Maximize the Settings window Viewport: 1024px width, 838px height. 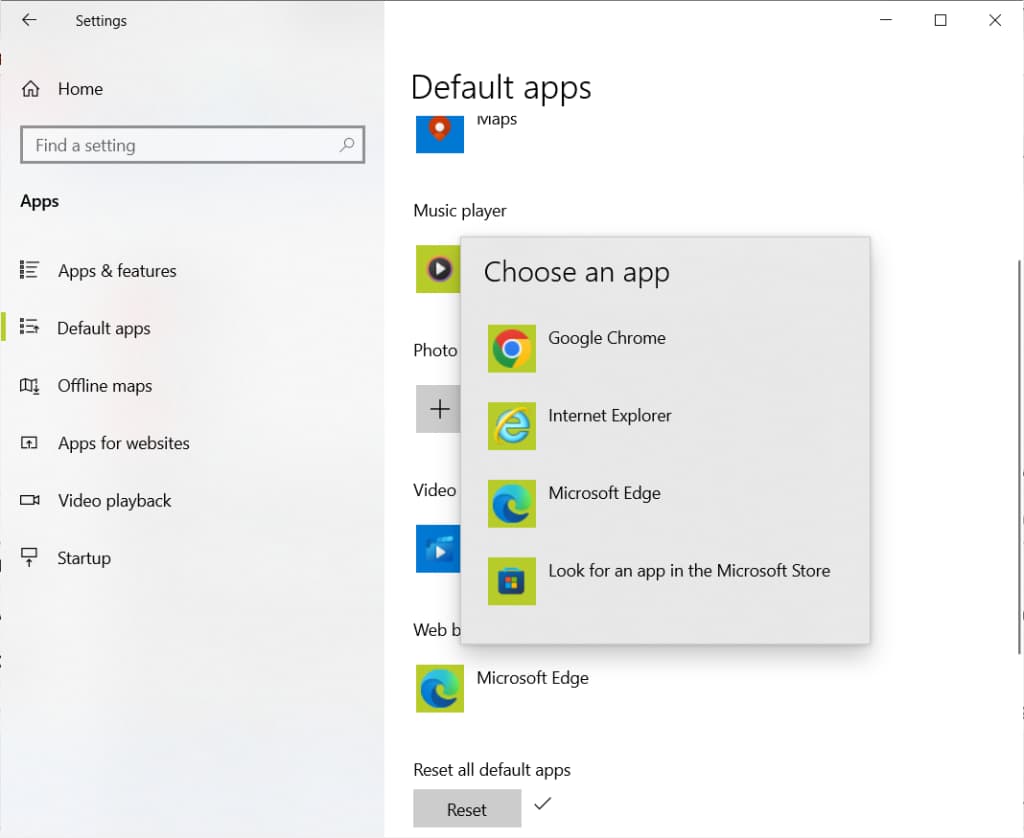[940, 20]
